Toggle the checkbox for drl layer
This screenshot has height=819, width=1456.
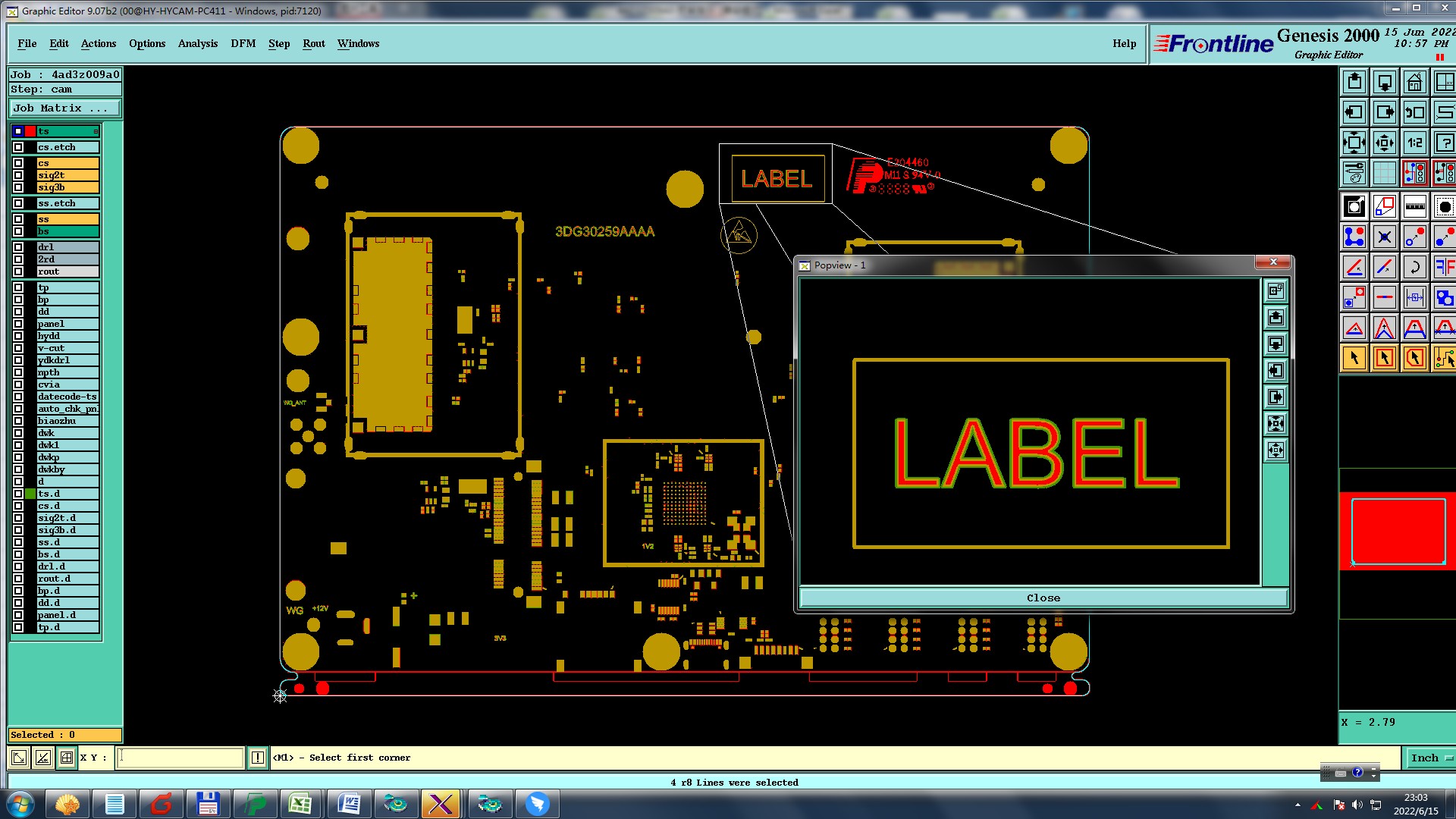point(18,247)
